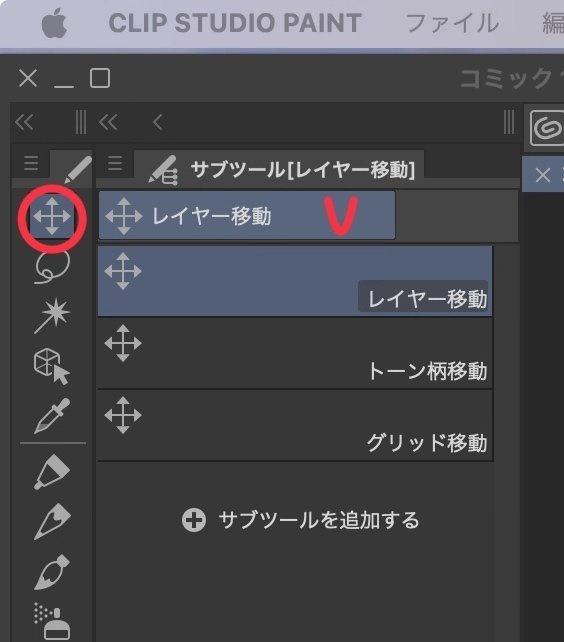Minimize the window with underscore button

coord(63,86)
